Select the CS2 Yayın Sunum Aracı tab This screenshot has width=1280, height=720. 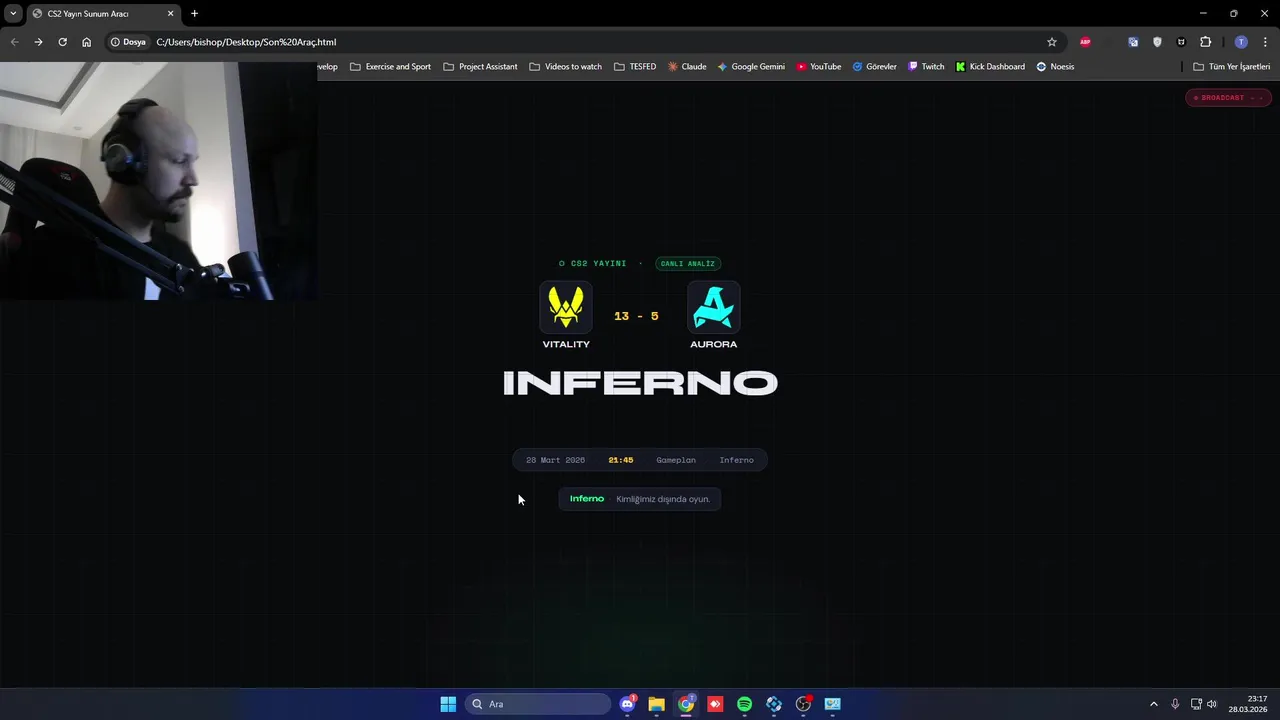(103, 14)
